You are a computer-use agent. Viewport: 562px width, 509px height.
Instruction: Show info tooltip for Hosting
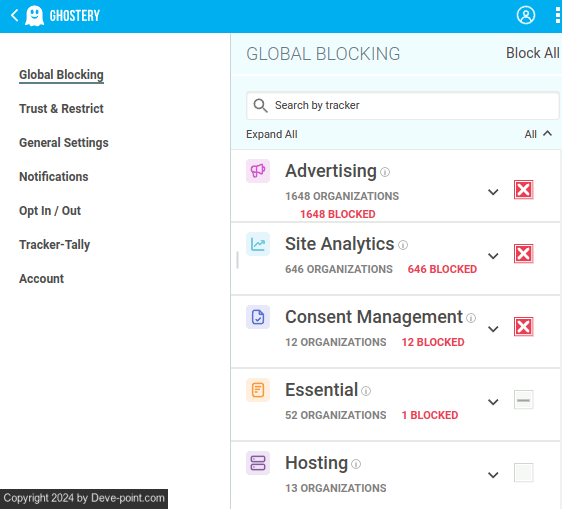point(356,464)
